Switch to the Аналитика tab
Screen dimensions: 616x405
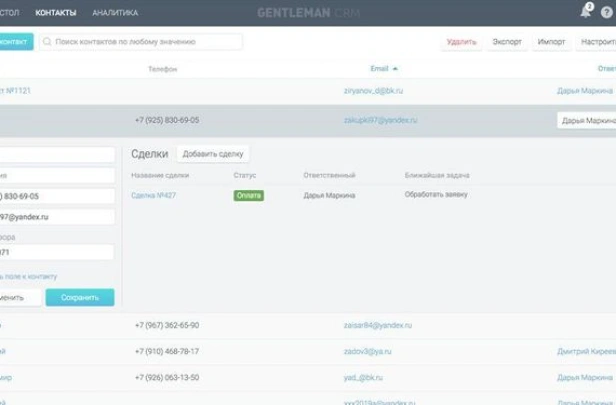(x=115, y=13)
